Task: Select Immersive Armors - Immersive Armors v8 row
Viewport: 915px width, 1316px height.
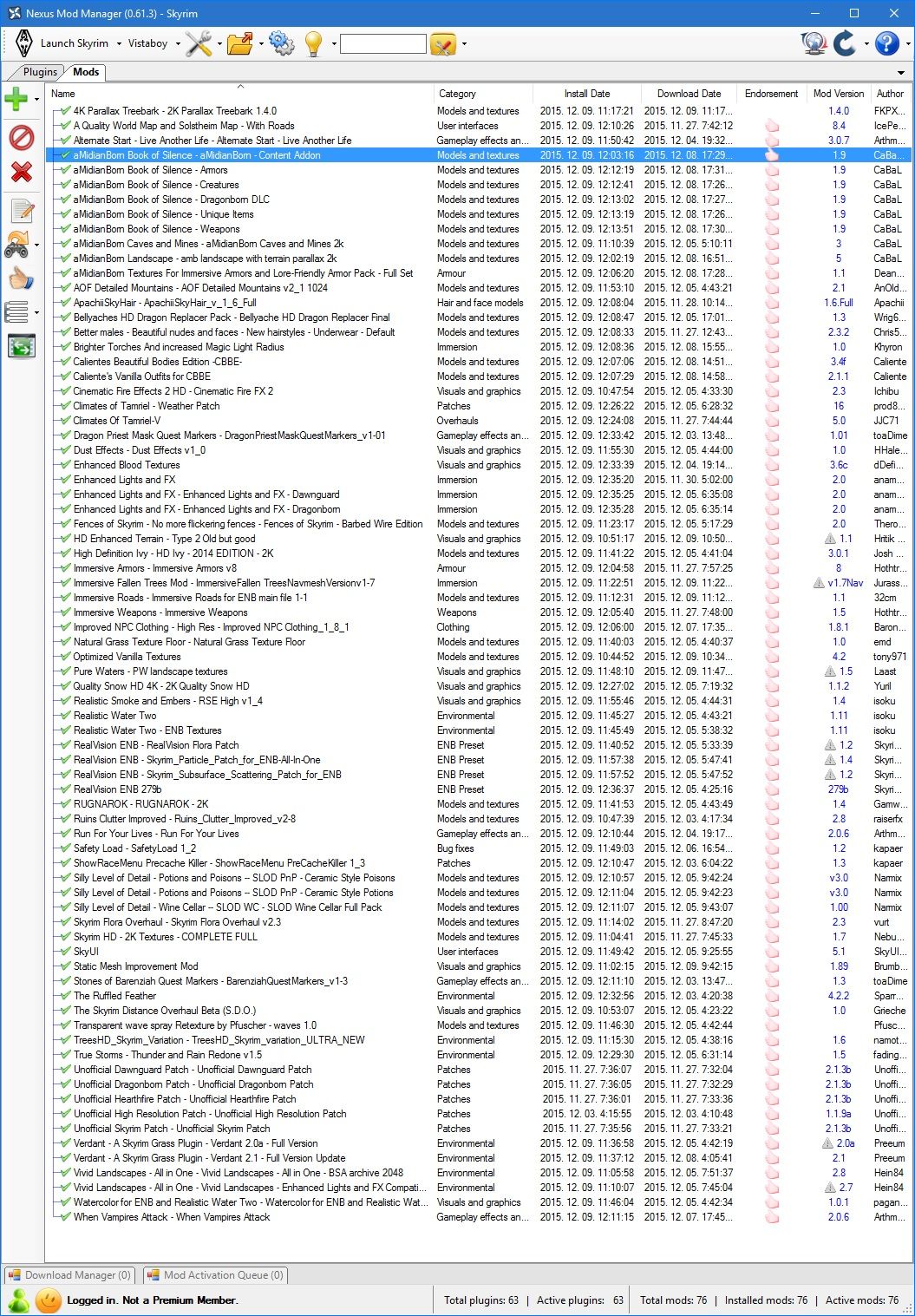Action: pyautogui.click(x=479, y=568)
